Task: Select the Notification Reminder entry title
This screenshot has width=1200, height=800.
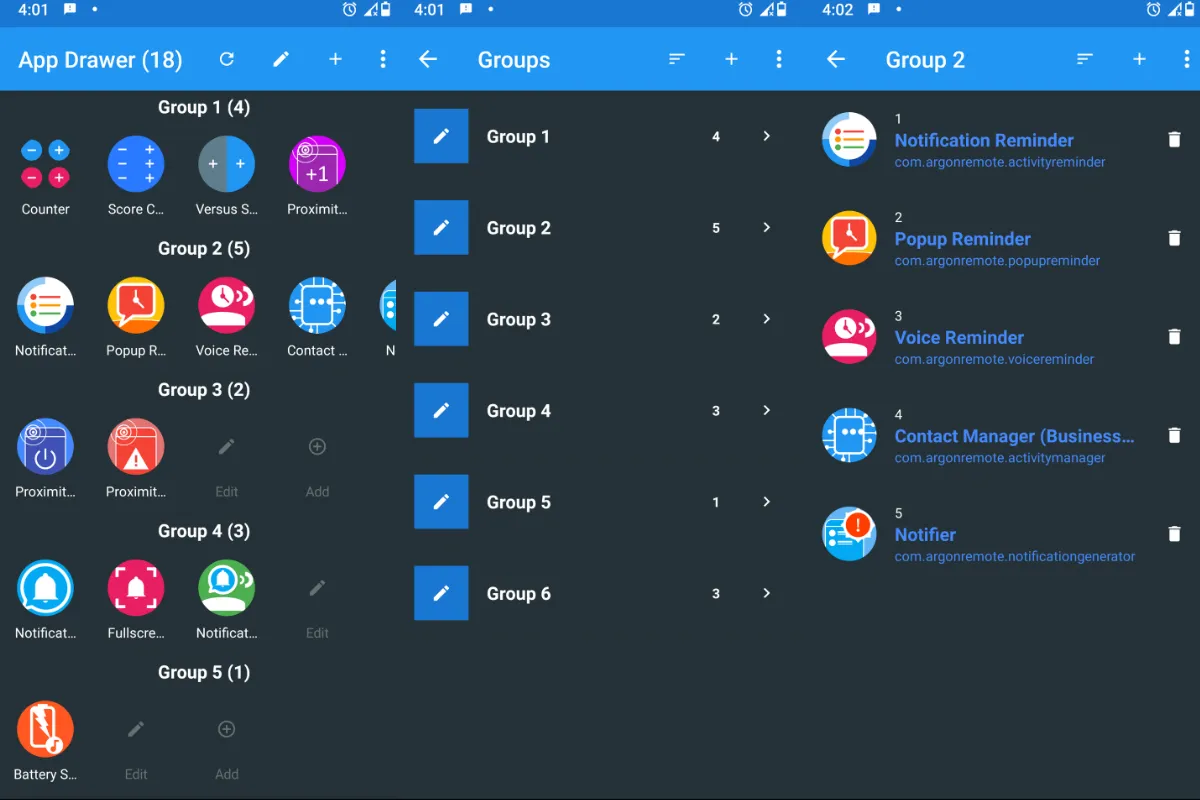Action: 984,141
